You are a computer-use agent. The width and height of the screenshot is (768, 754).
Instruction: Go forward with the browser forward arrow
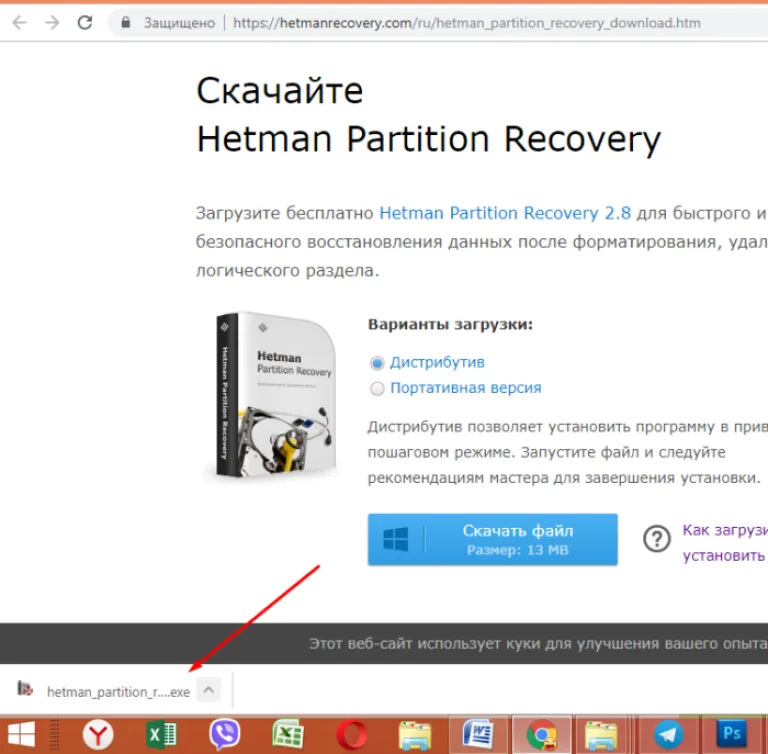(x=52, y=23)
